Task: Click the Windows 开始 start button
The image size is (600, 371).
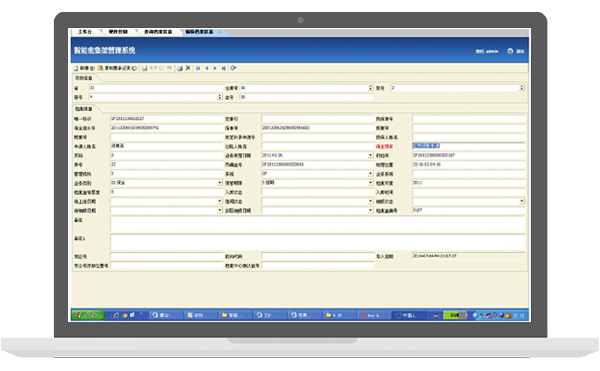Action: pyautogui.click(x=88, y=315)
